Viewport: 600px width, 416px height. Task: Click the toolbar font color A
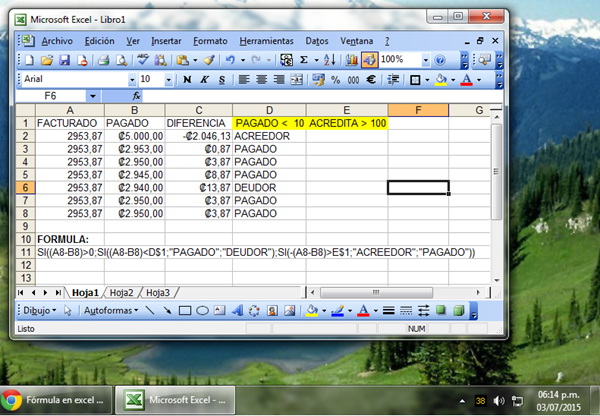coord(466,80)
